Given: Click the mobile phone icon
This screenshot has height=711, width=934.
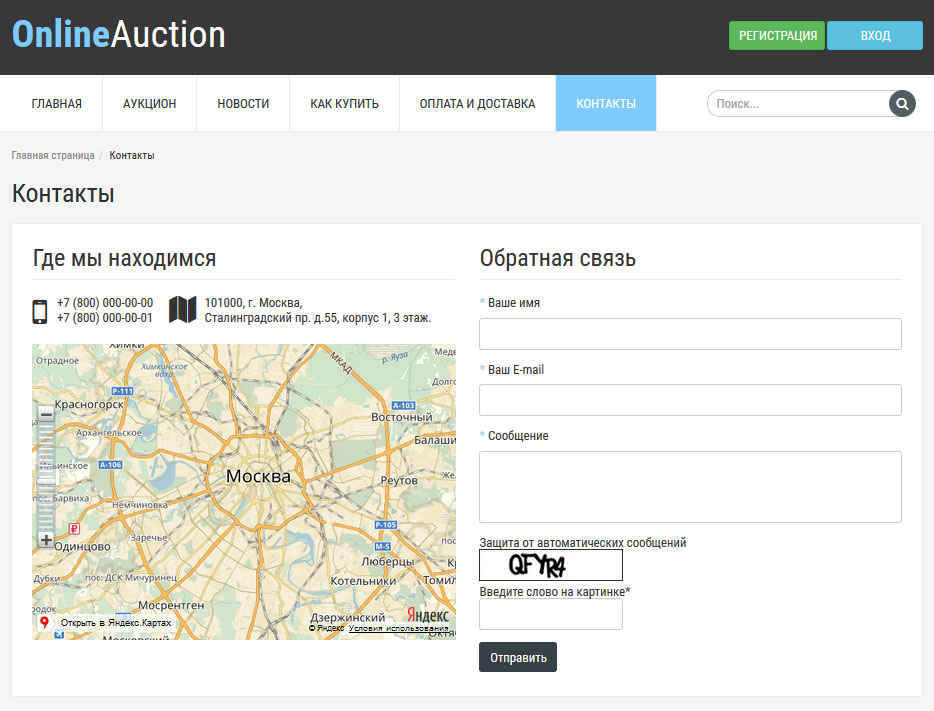Looking at the screenshot, I should point(40,311).
